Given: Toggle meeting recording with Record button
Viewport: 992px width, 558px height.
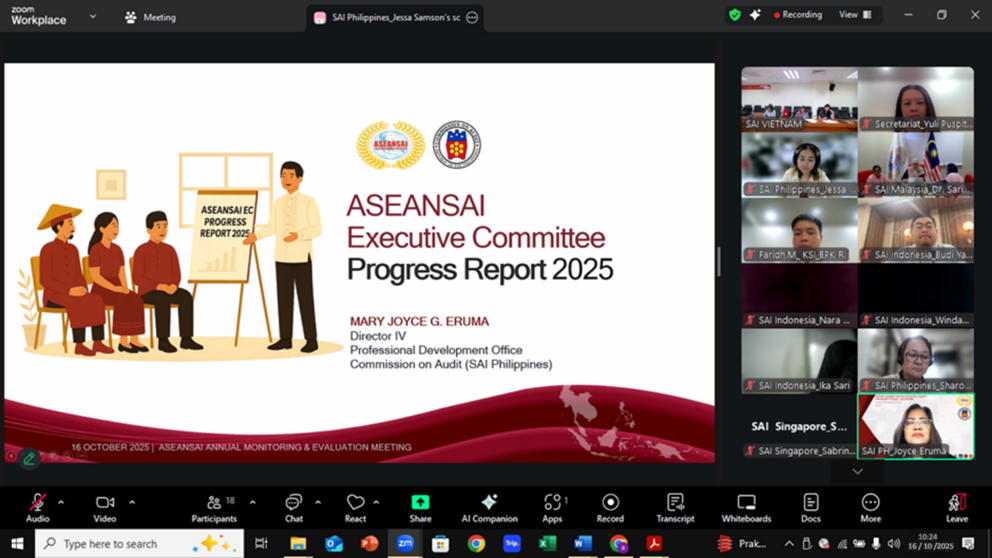Looking at the screenshot, I should (610, 506).
